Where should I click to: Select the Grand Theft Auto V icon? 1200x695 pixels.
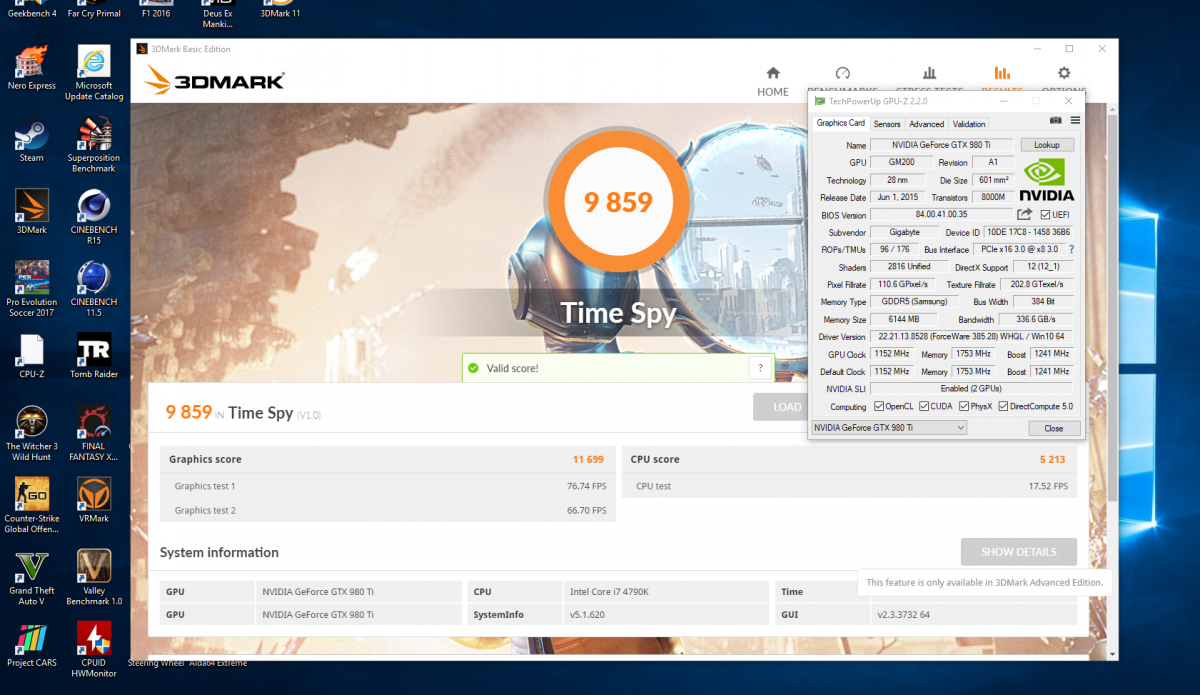(31, 578)
